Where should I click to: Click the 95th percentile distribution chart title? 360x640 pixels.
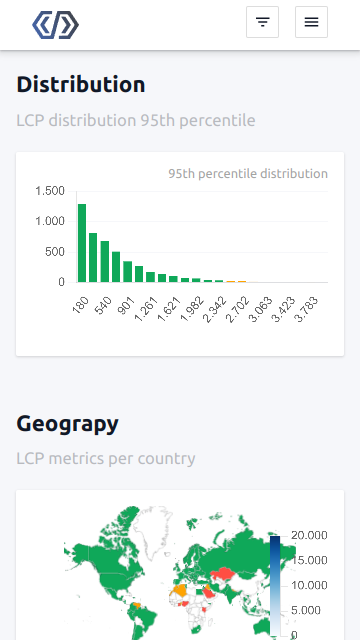tap(248, 173)
